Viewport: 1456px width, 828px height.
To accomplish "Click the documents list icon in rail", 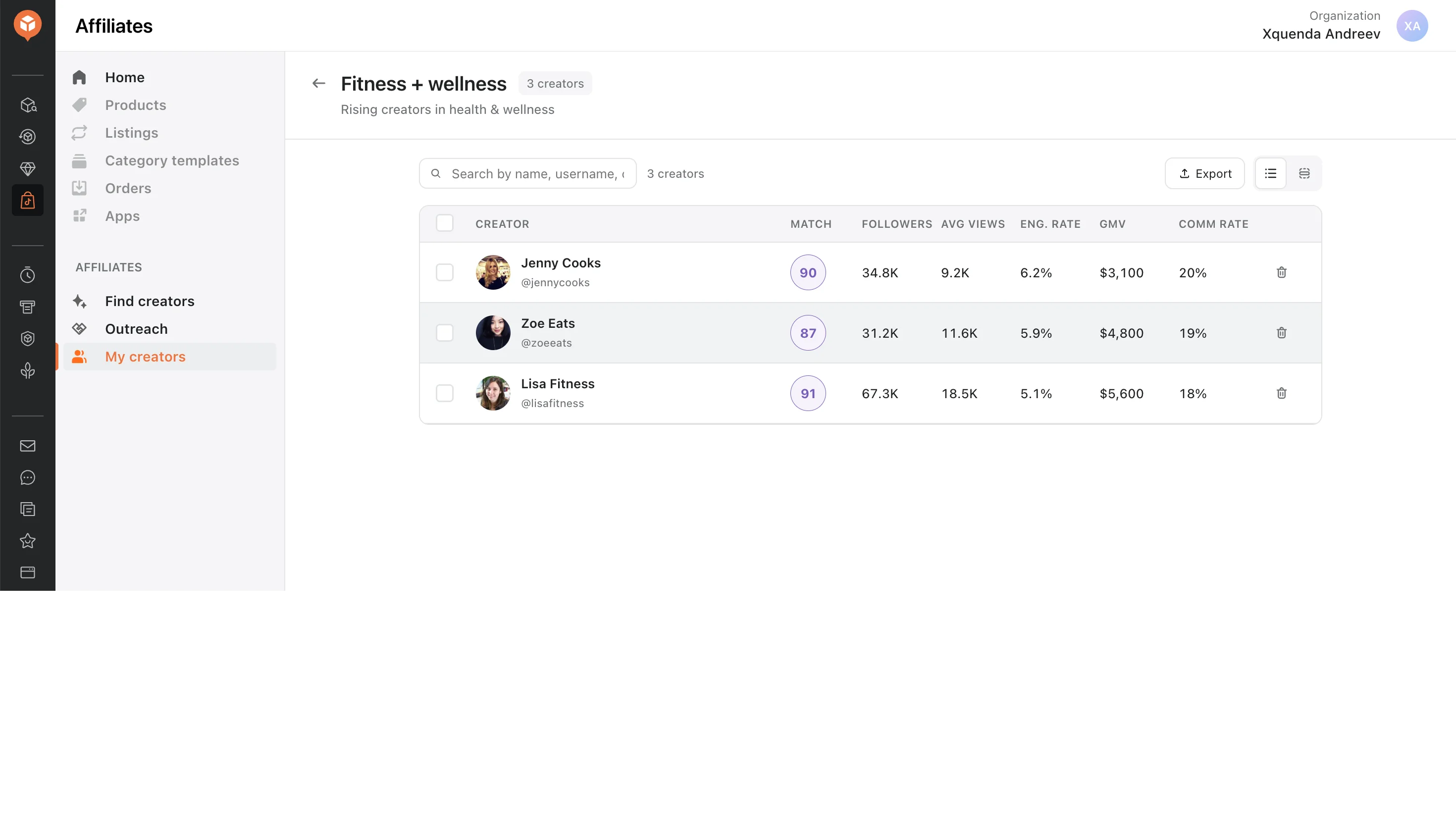I will (x=27, y=509).
